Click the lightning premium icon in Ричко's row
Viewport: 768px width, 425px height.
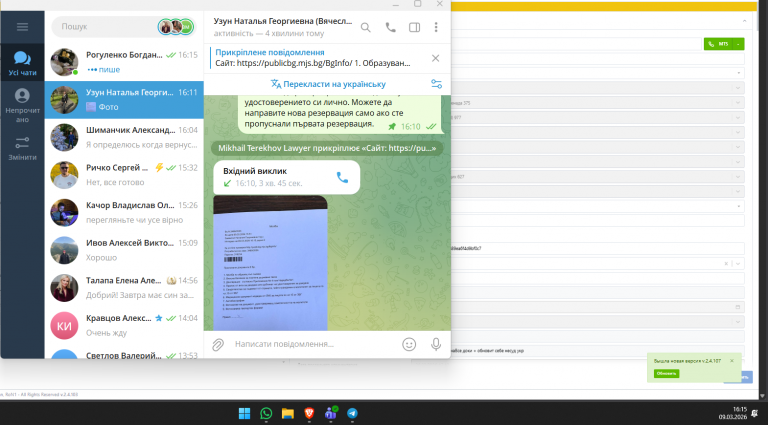159,167
